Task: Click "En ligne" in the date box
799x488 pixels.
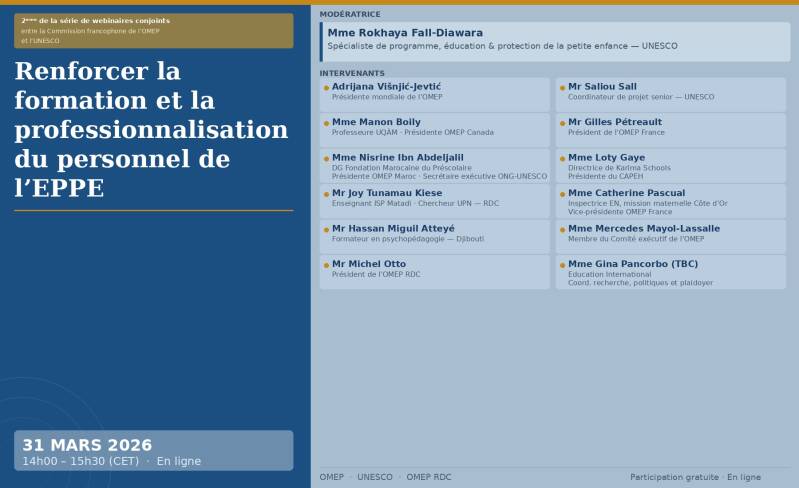Action: (178, 461)
